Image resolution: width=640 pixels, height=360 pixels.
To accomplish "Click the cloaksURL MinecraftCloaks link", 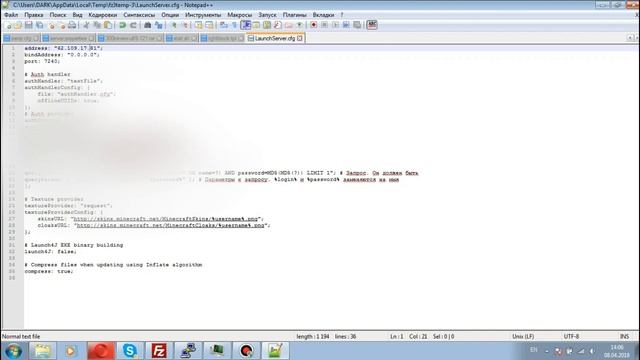I will (x=171, y=225).
